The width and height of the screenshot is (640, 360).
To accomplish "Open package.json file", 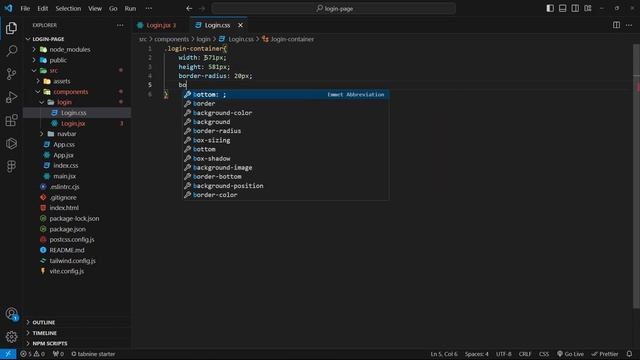I will pyautogui.click(x=78, y=229).
